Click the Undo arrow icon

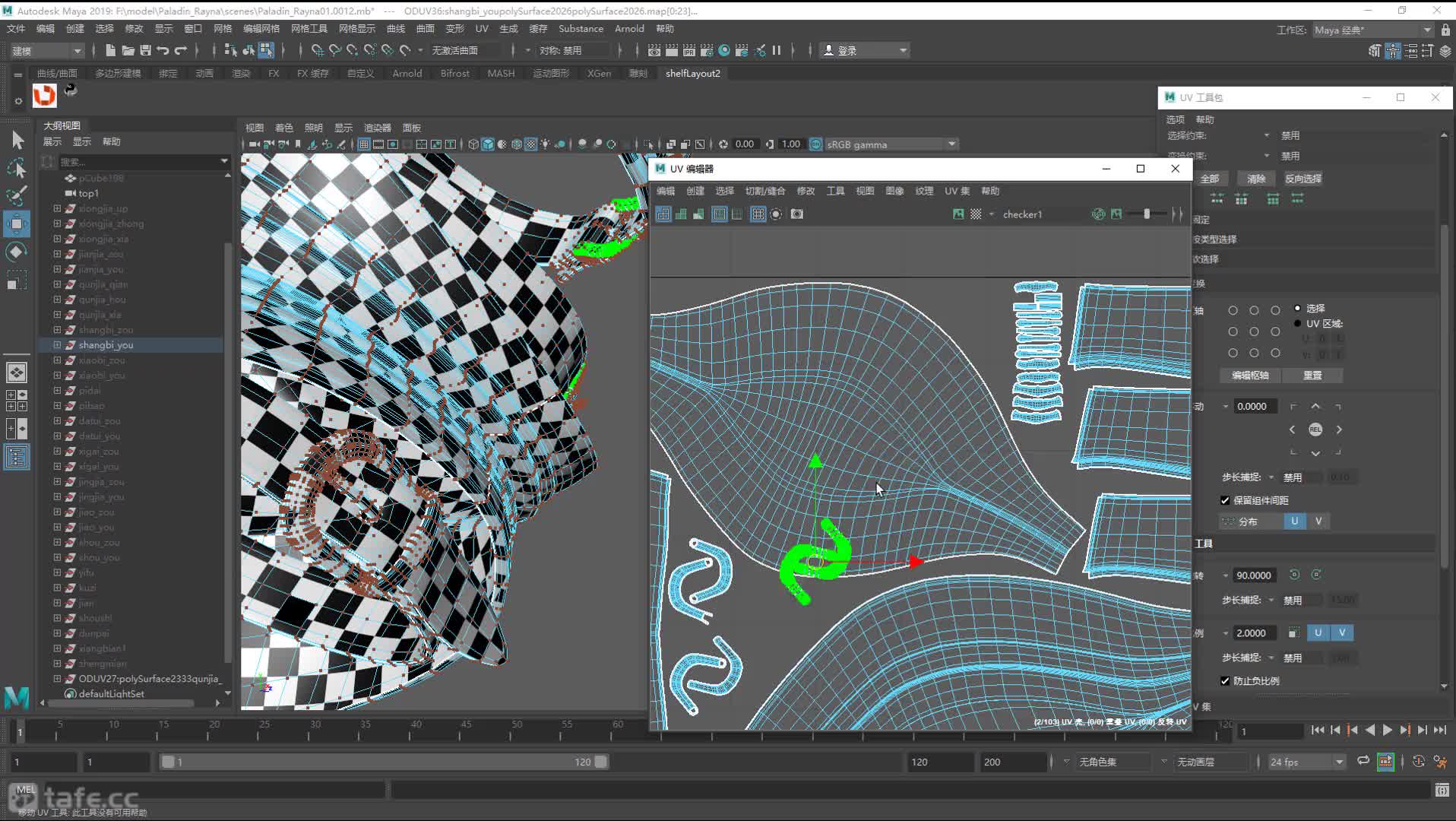[163, 50]
